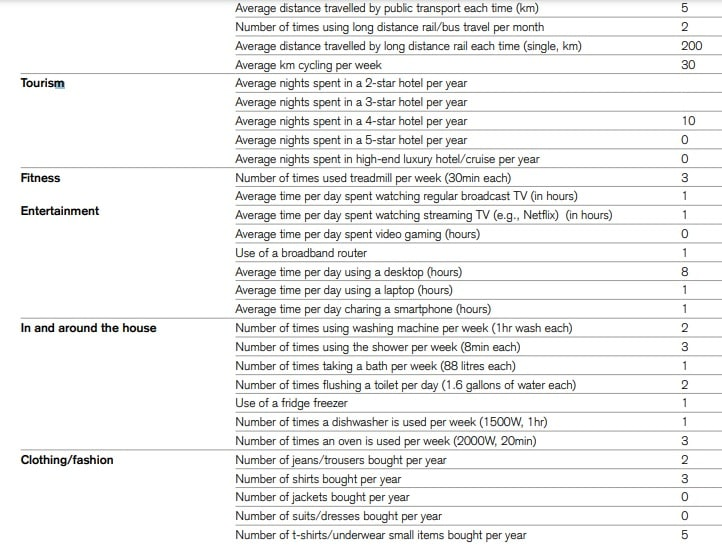Viewport: 722px width, 550px height.
Task: Click 'Use of a broadband router' row label
Action: point(301,253)
